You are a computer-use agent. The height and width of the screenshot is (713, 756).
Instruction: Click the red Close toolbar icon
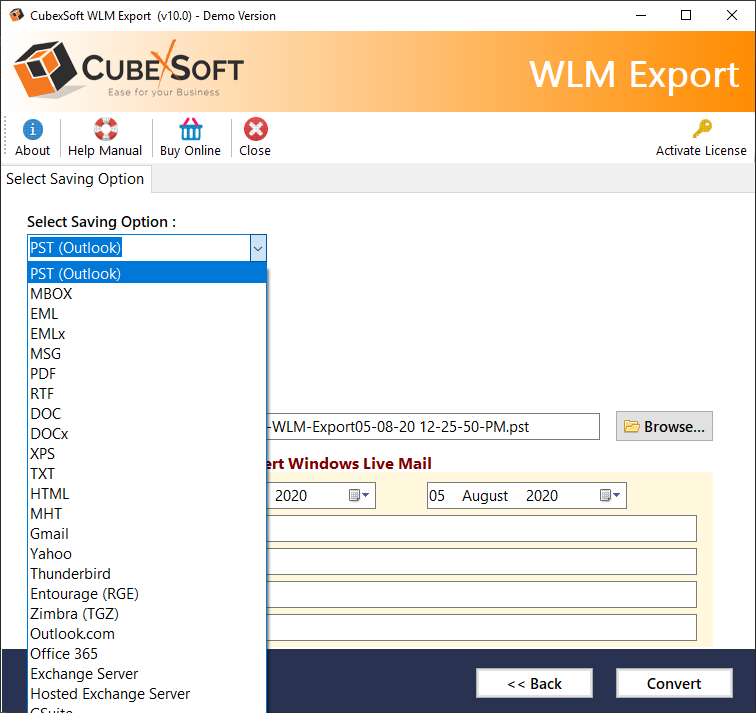pos(255,130)
